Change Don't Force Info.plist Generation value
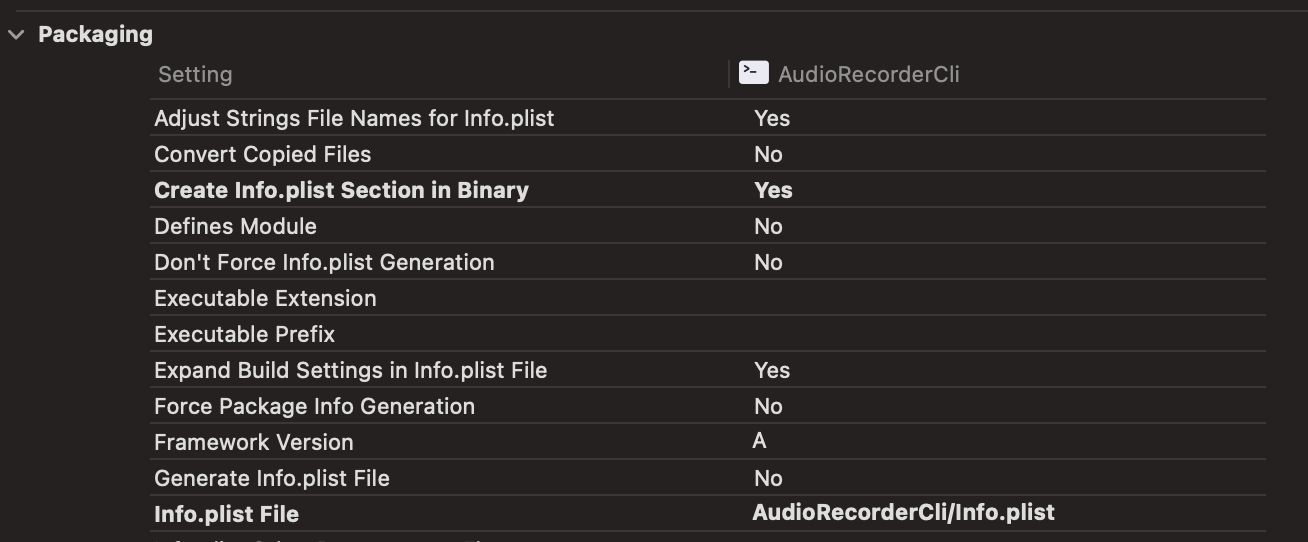1308x542 pixels. click(768, 262)
